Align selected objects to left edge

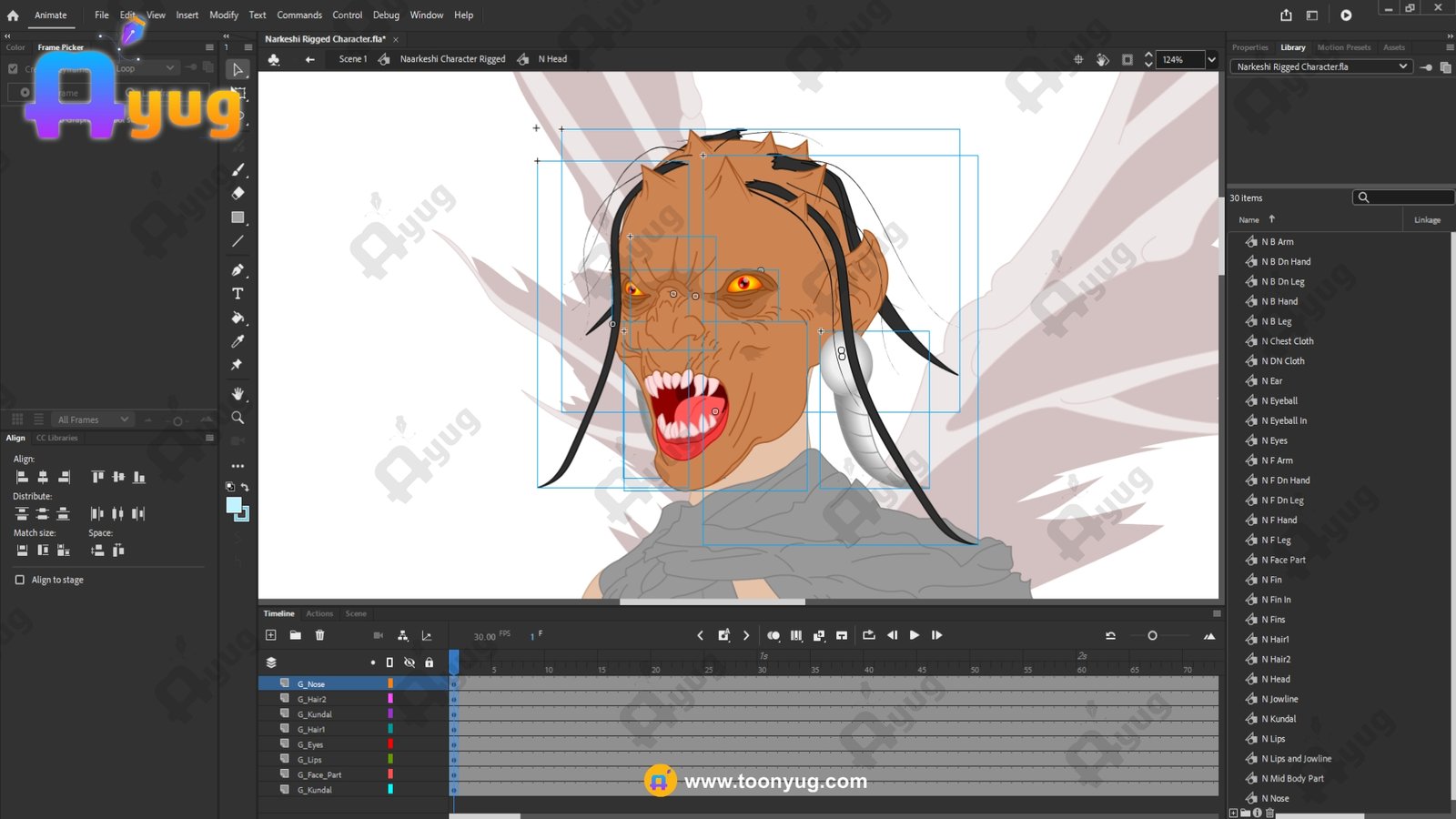22,477
